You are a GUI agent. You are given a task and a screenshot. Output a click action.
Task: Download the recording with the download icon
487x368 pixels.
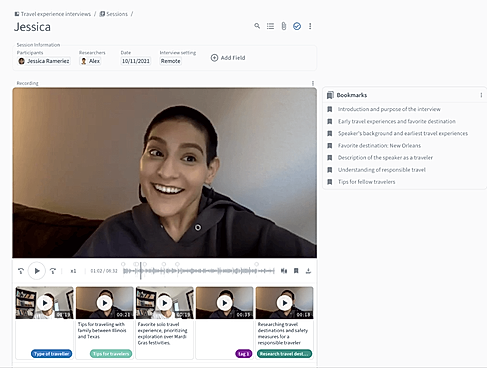point(308,271)
